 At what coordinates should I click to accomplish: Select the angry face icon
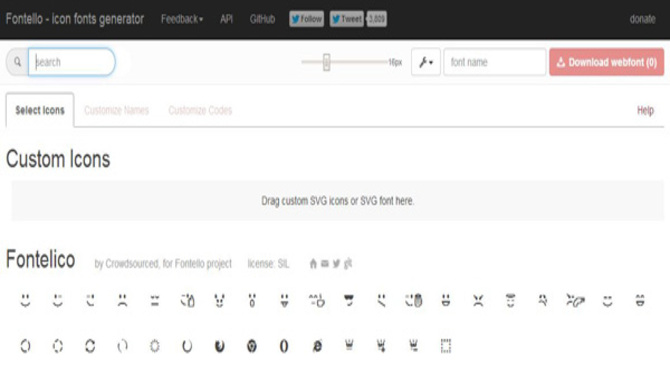pyautogui.click(x=478, y=300)
